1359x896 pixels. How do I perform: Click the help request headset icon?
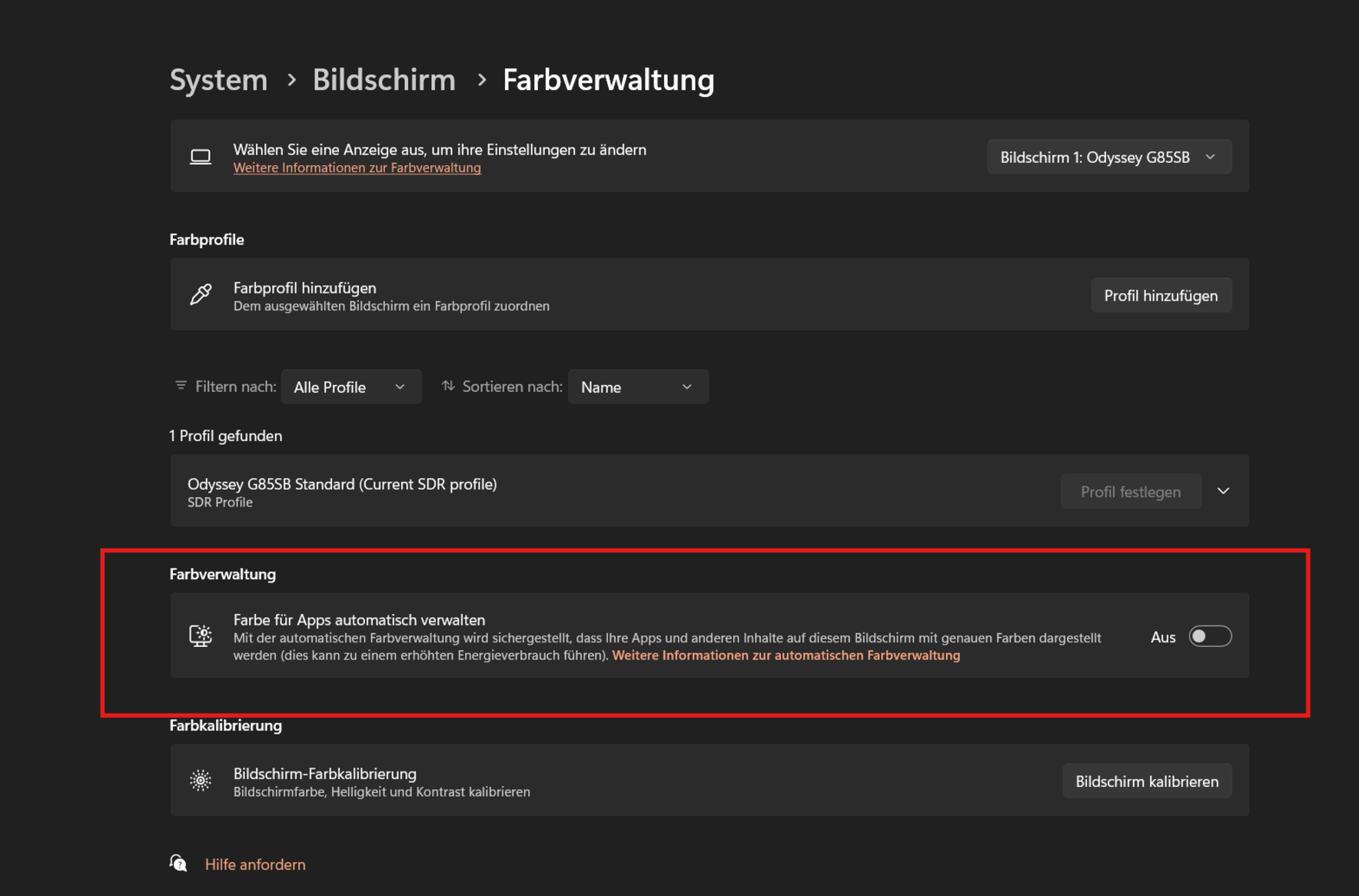(178, 863)
